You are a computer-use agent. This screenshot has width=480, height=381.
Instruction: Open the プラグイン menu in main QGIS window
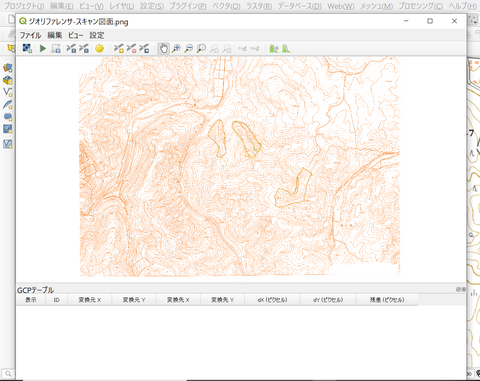[188, 6]
